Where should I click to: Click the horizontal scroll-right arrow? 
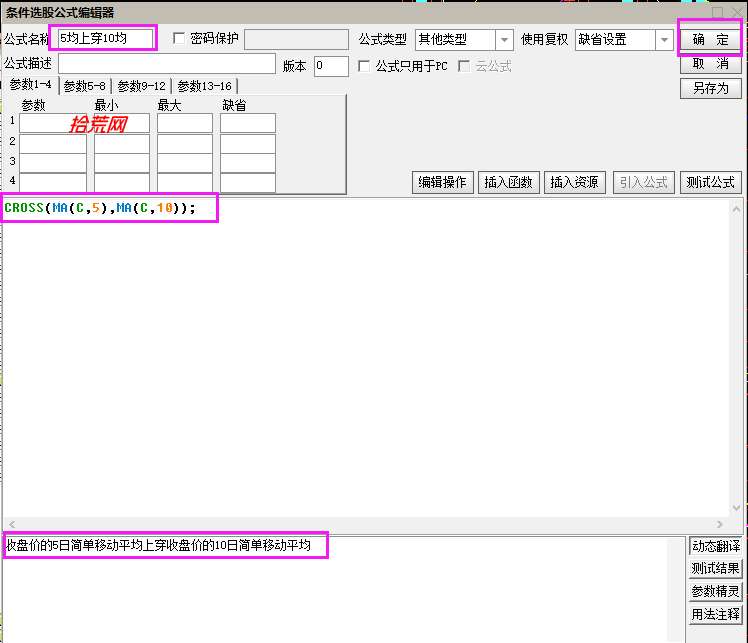tap(719, 524)
